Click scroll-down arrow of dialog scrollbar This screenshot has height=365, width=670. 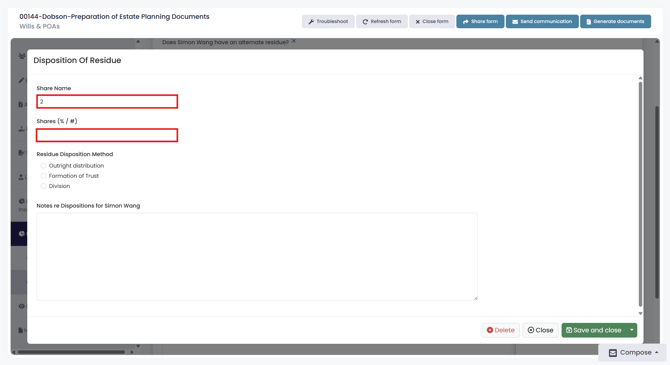(x=640, y=313)
